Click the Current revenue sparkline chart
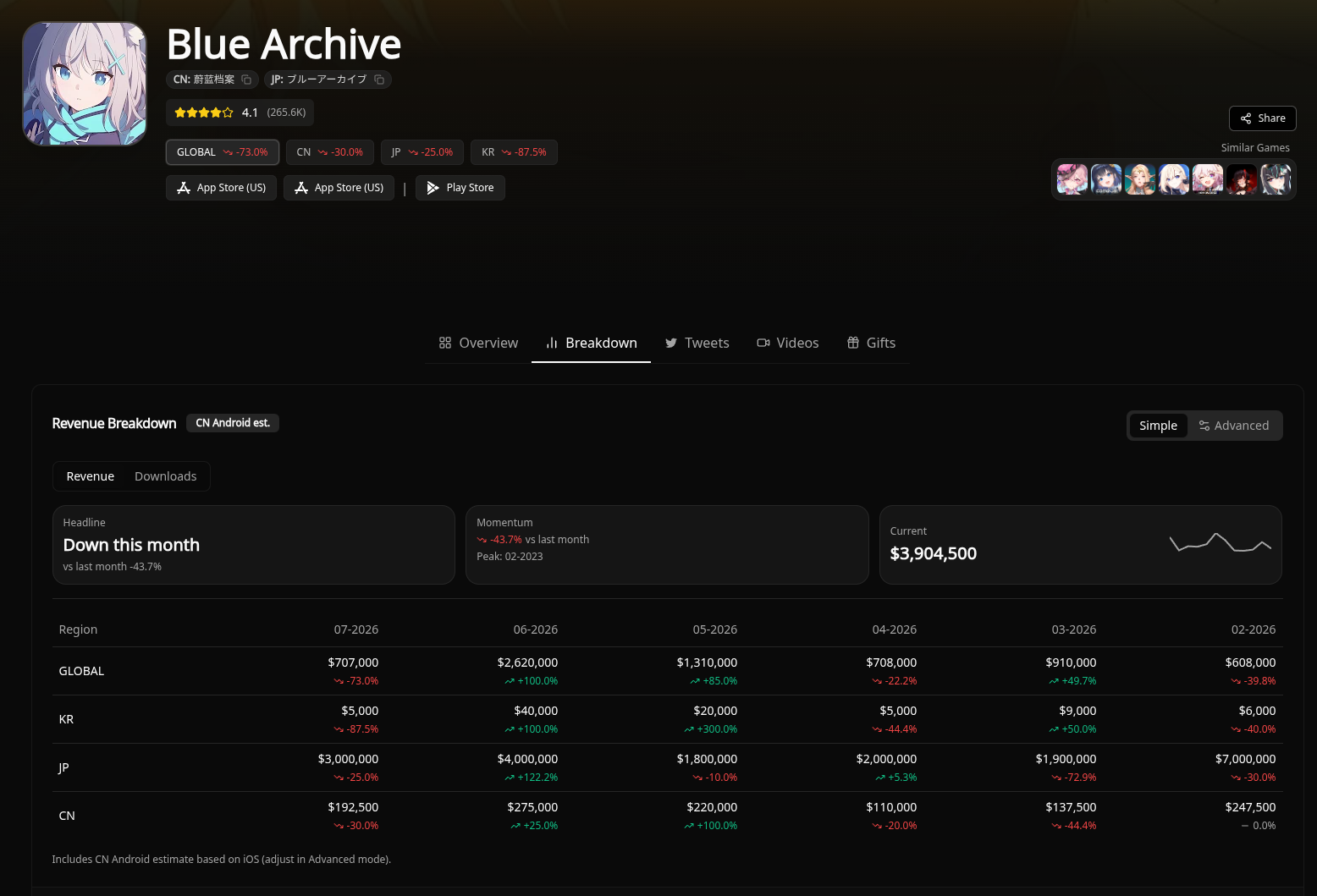1317x896 pixels. click(x=1221, y=542)
